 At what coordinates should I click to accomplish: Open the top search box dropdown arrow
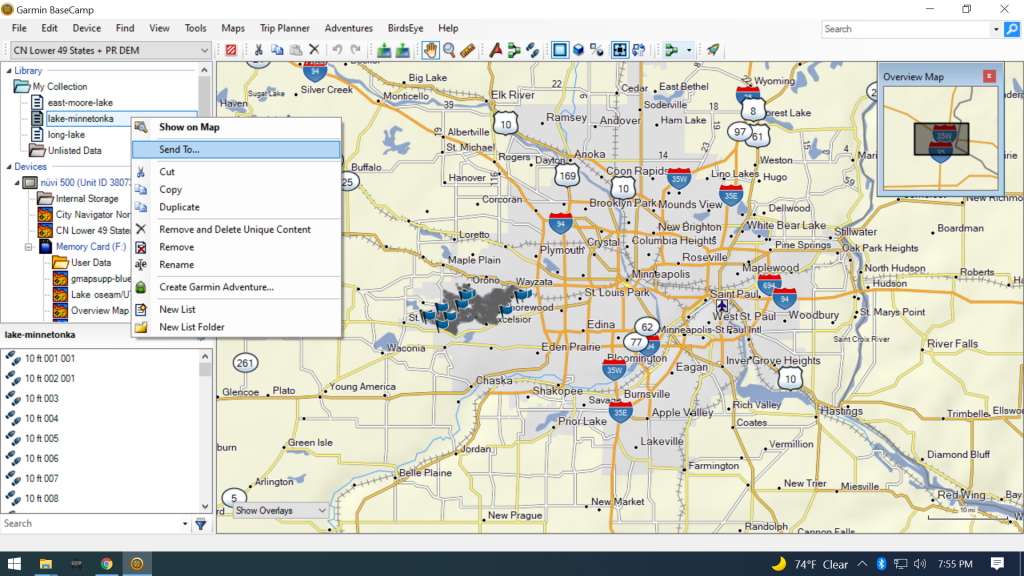996,29
